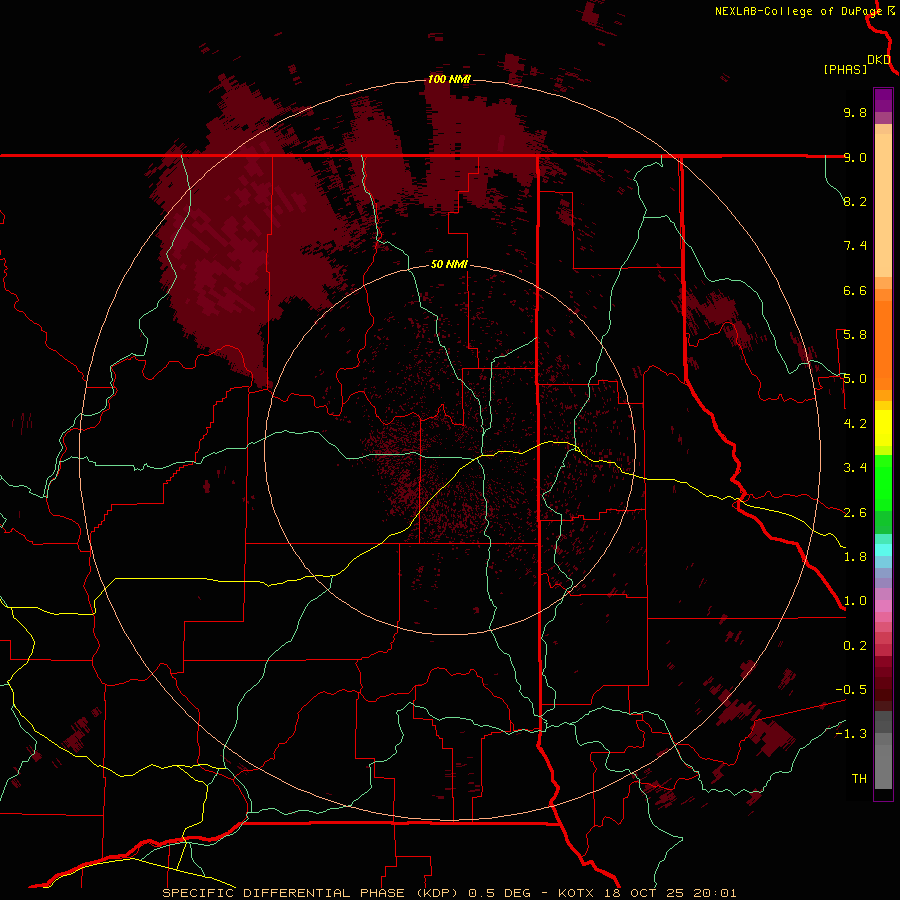Click the [PHAS] legend header

click(x=845, y=69)
